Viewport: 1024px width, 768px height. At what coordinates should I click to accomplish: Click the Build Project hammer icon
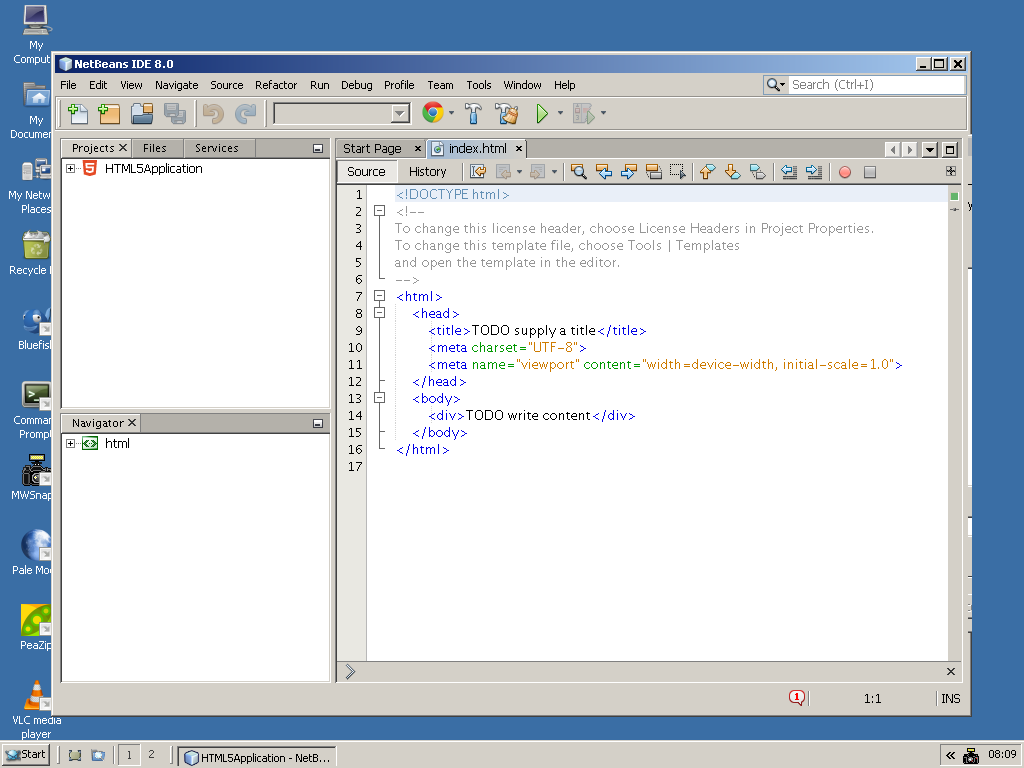475,114
